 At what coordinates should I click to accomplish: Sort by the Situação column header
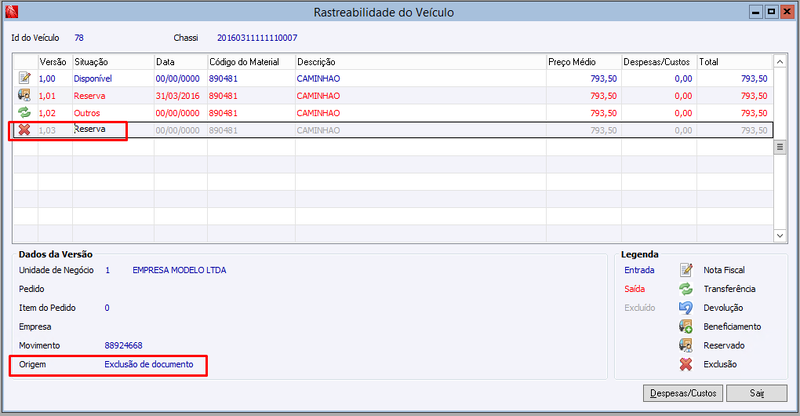113,62
